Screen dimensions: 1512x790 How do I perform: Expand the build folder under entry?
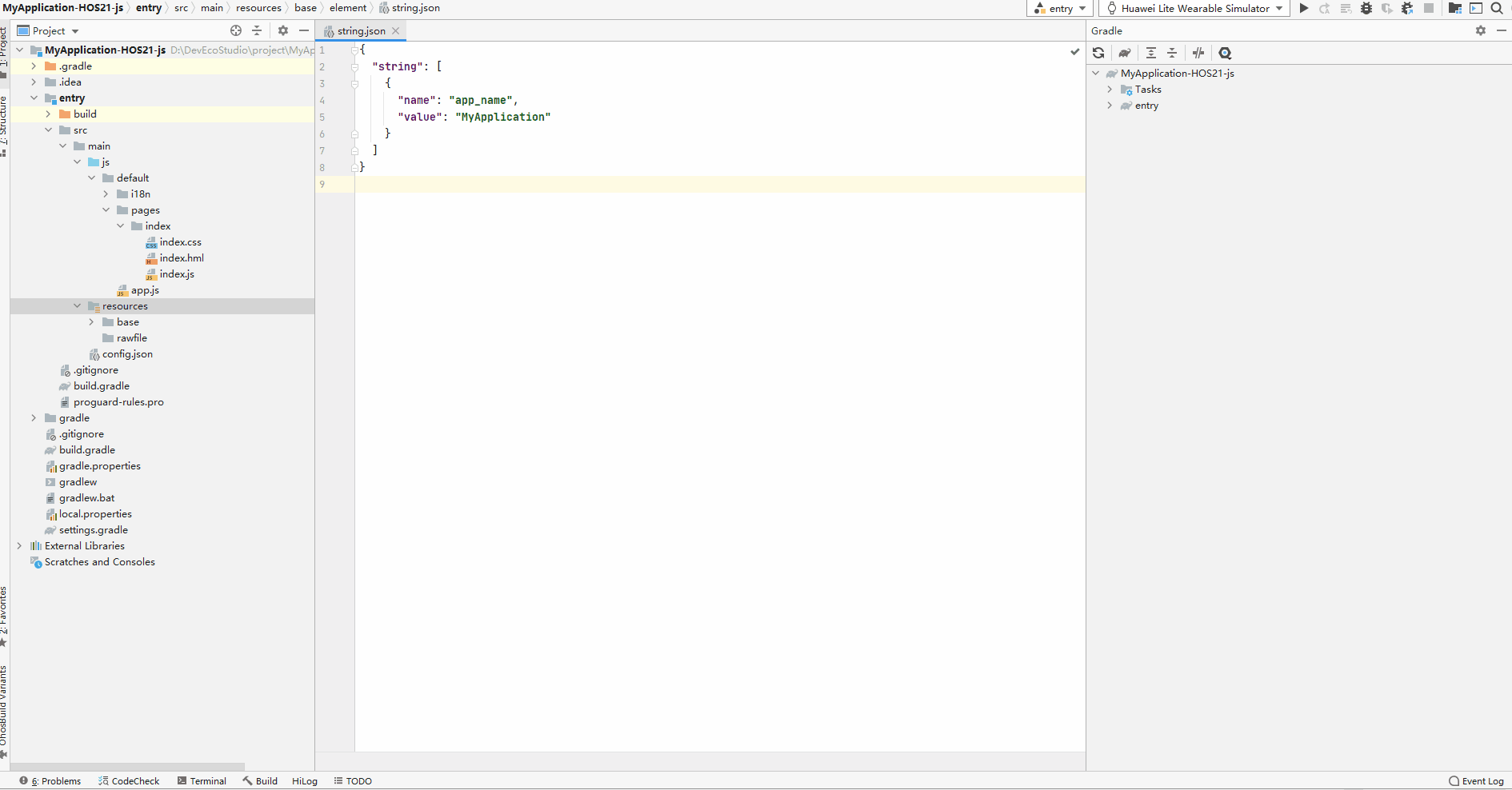48,114
